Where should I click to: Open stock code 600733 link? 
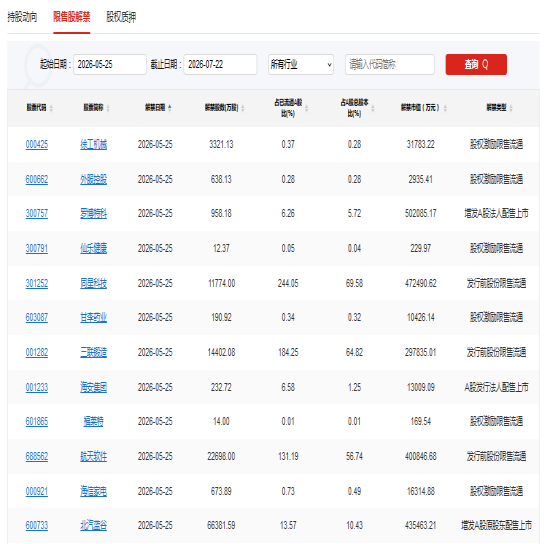point(37,525)
